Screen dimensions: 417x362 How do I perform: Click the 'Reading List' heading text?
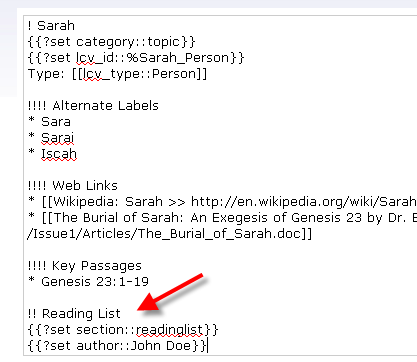81,314
